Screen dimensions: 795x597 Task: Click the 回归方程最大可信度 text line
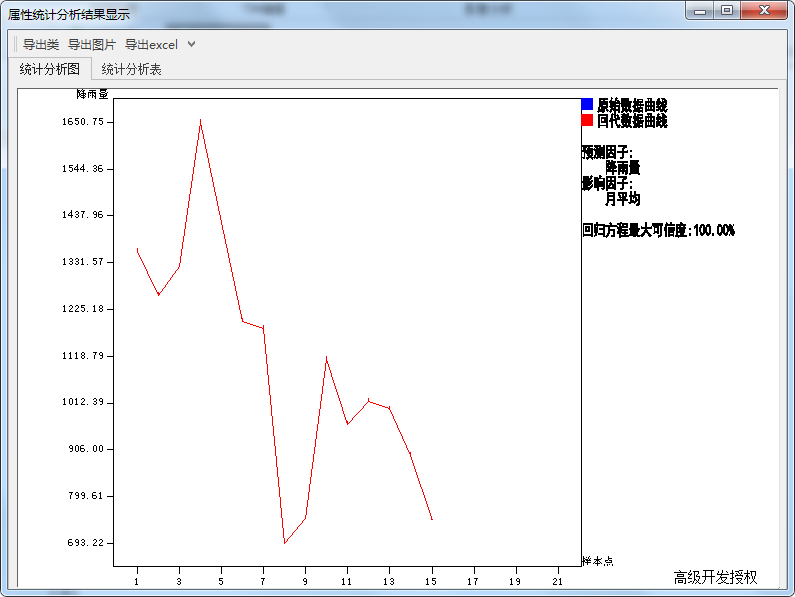658,230
